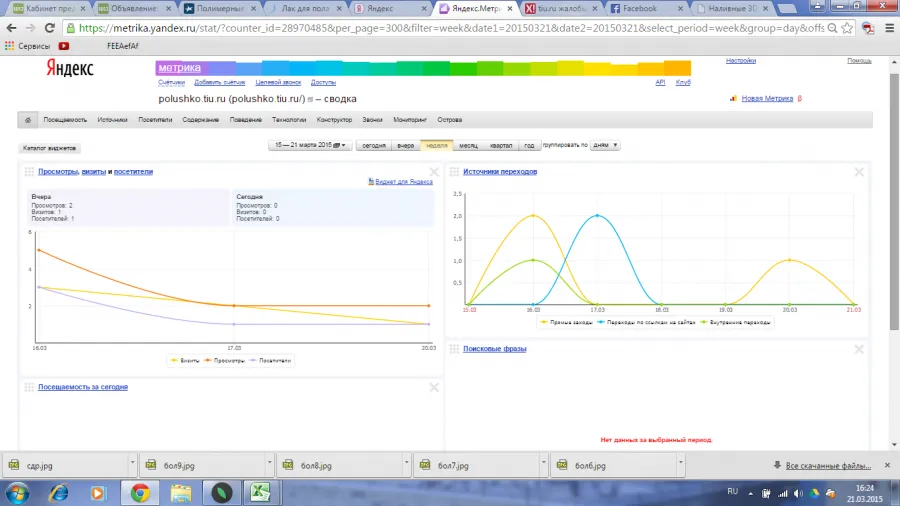Bookmark page with the star icon

tap(847, 28)
